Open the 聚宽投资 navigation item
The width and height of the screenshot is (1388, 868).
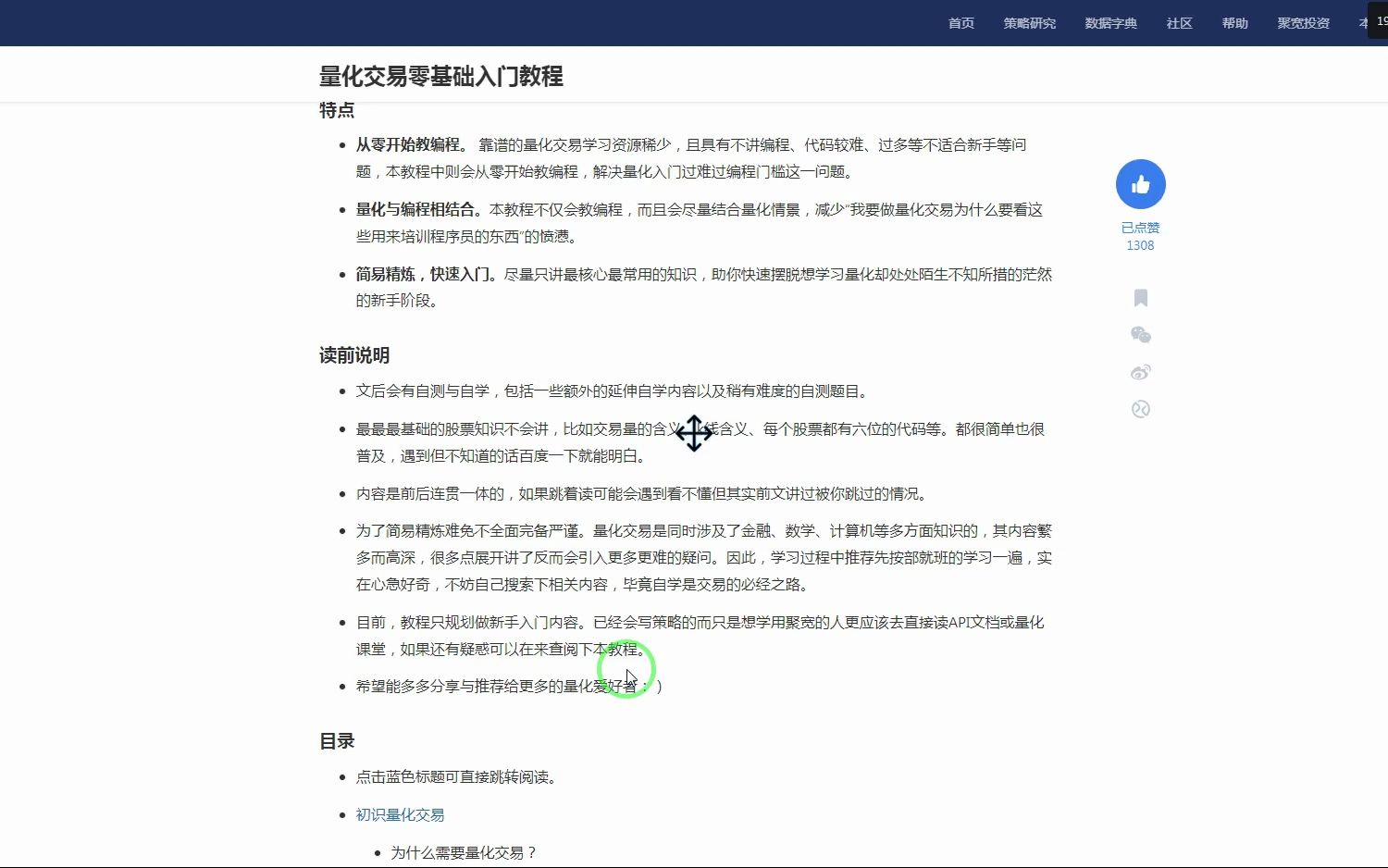click(x=1304, y=23)
